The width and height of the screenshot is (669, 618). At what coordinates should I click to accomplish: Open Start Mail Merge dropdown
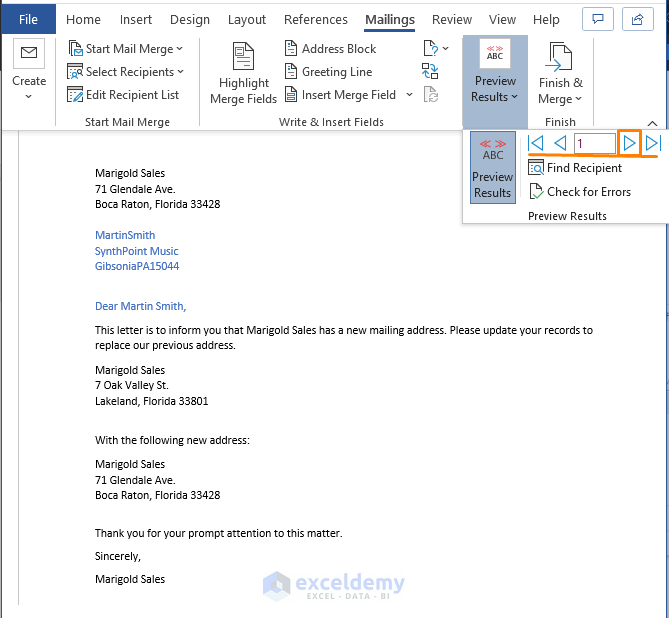coord(126,49)
